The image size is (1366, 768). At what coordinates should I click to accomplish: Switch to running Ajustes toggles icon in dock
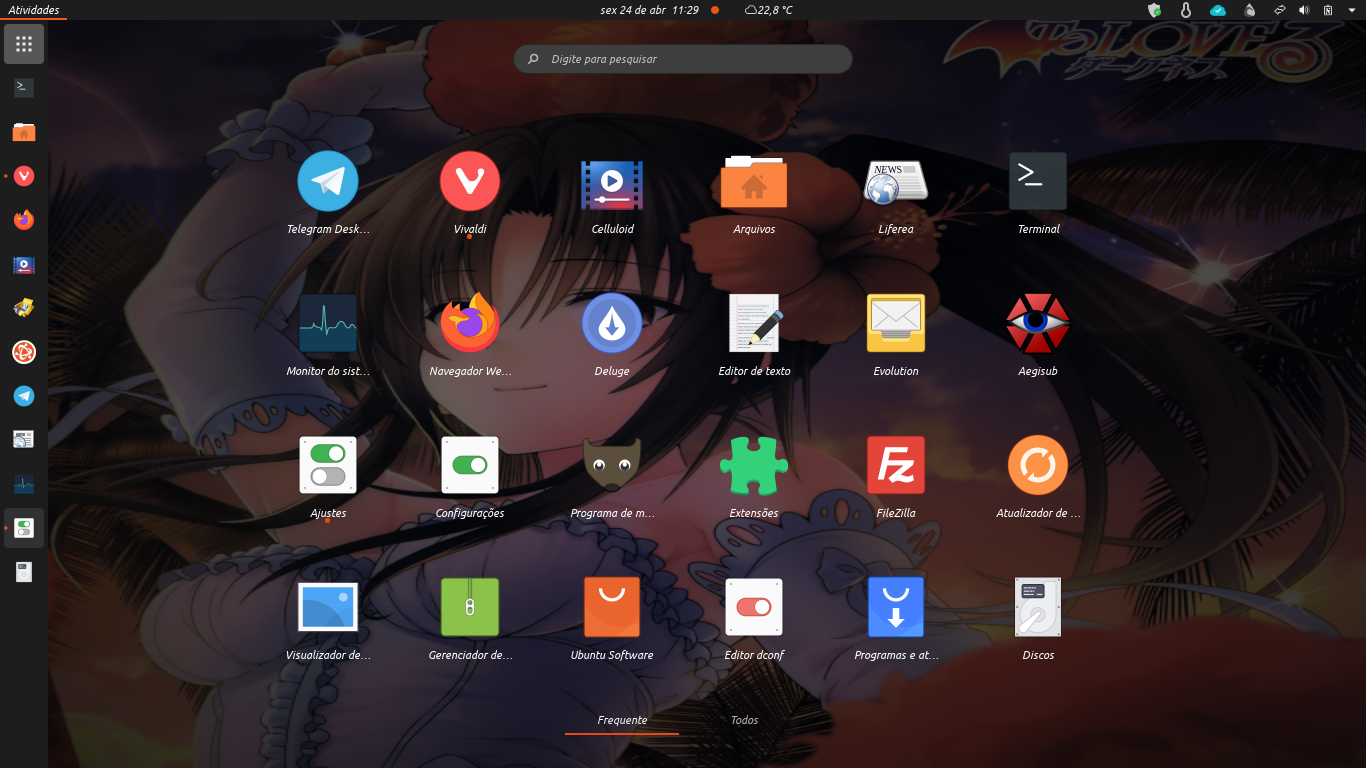pyautogui.click(x=24, y=528)
